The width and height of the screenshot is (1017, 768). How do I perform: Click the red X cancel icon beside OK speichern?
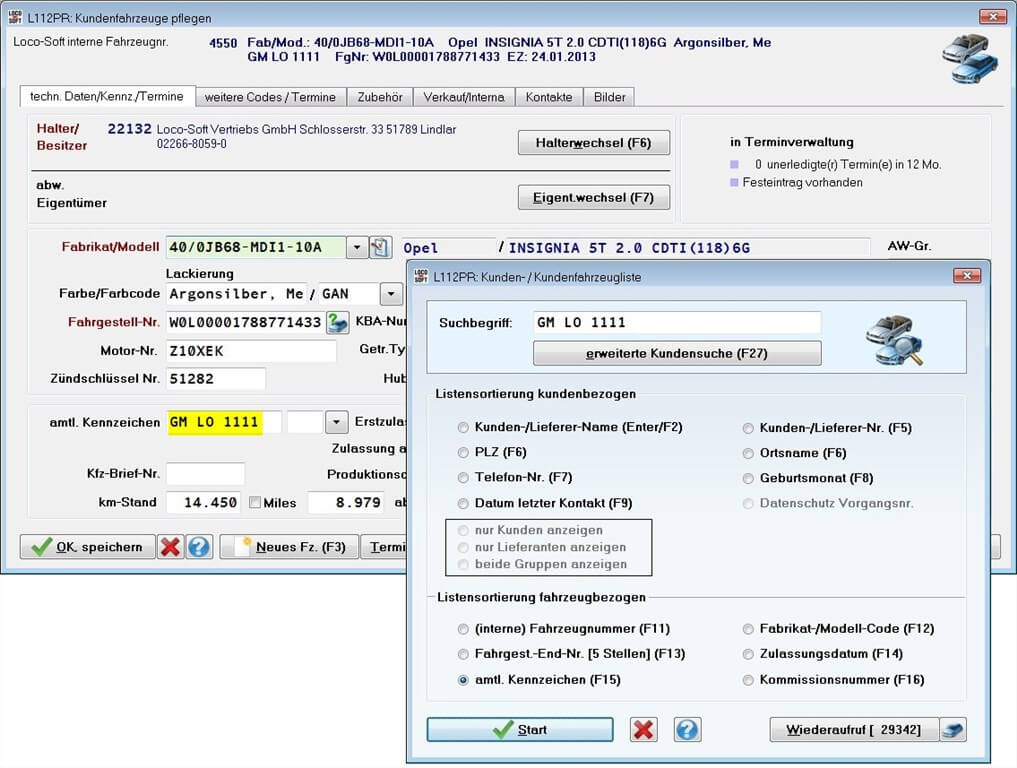171,547
